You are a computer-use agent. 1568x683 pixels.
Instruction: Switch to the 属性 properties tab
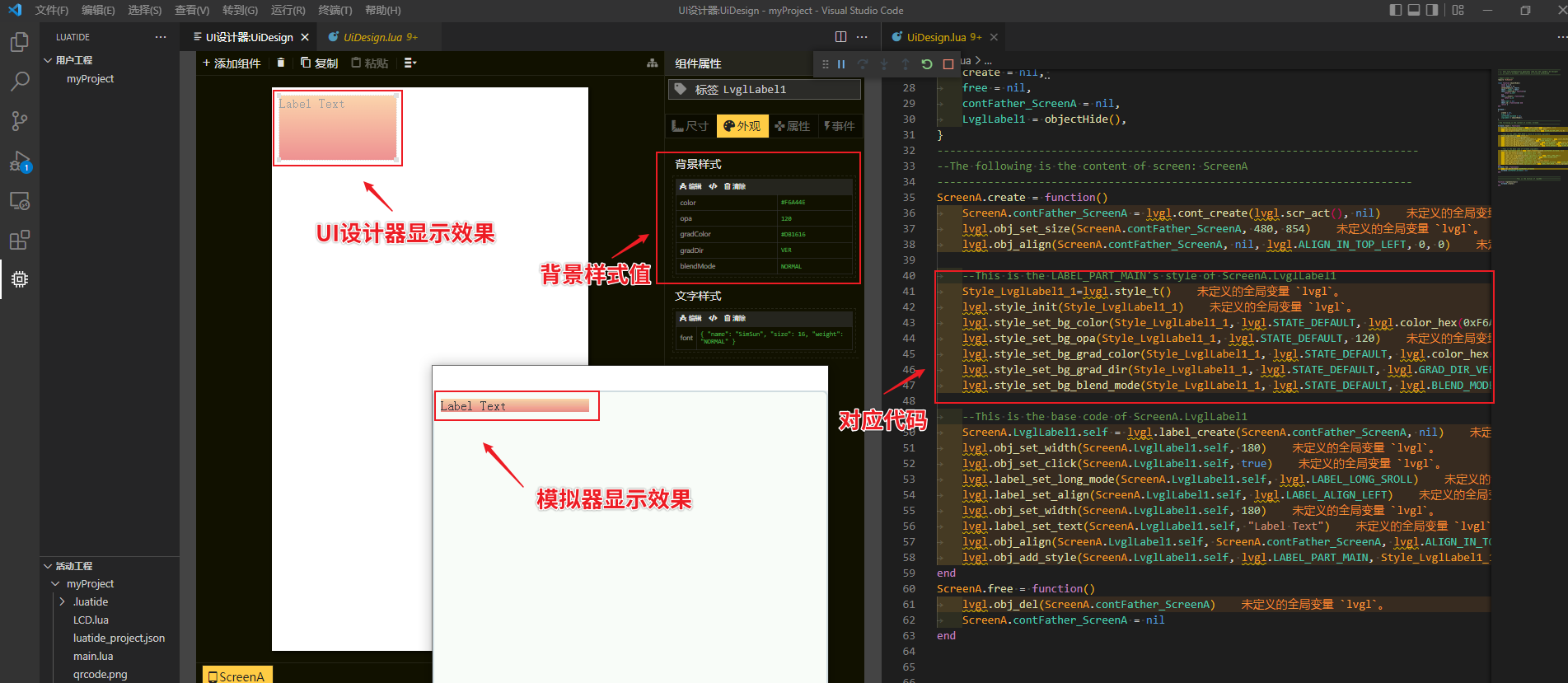(x=793, y=126)
